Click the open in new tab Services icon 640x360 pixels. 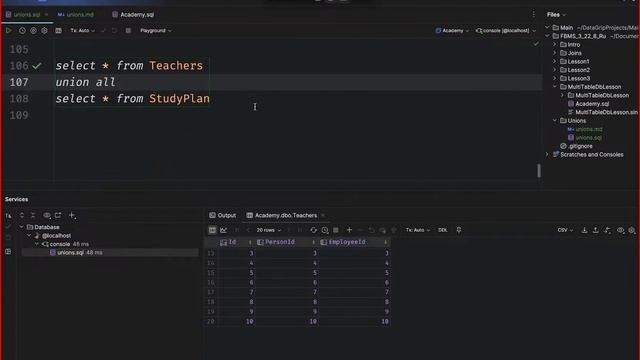[x=58, y=216]
